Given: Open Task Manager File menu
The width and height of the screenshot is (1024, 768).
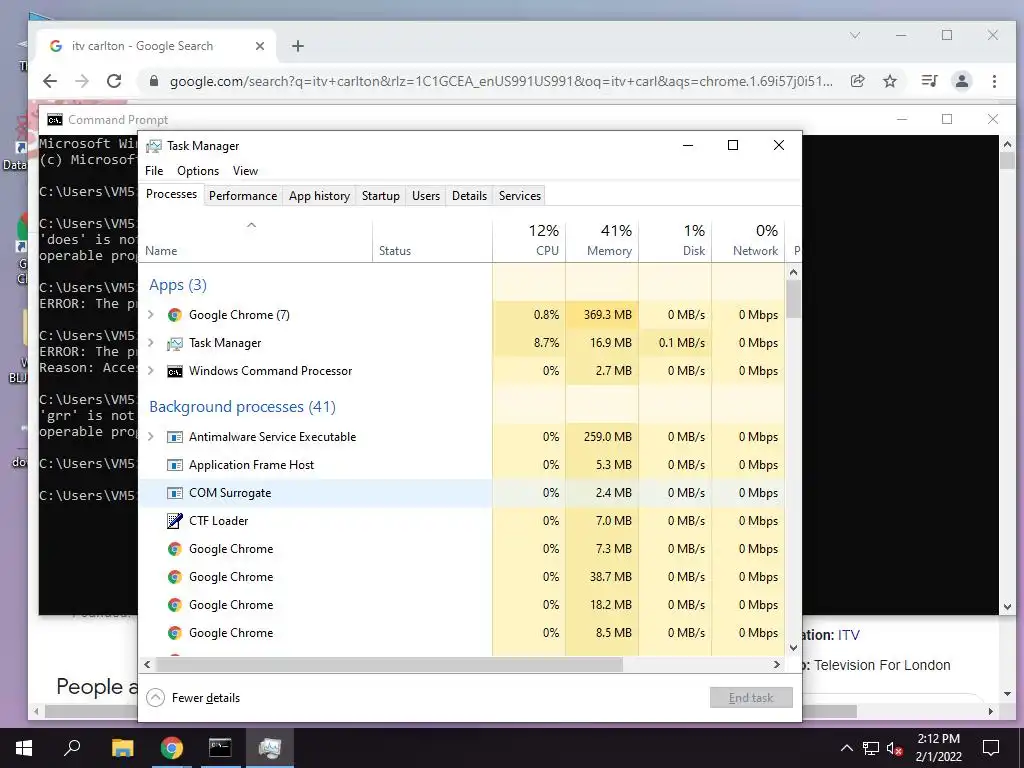Looking at the screenshot, I should pos(154,170).
